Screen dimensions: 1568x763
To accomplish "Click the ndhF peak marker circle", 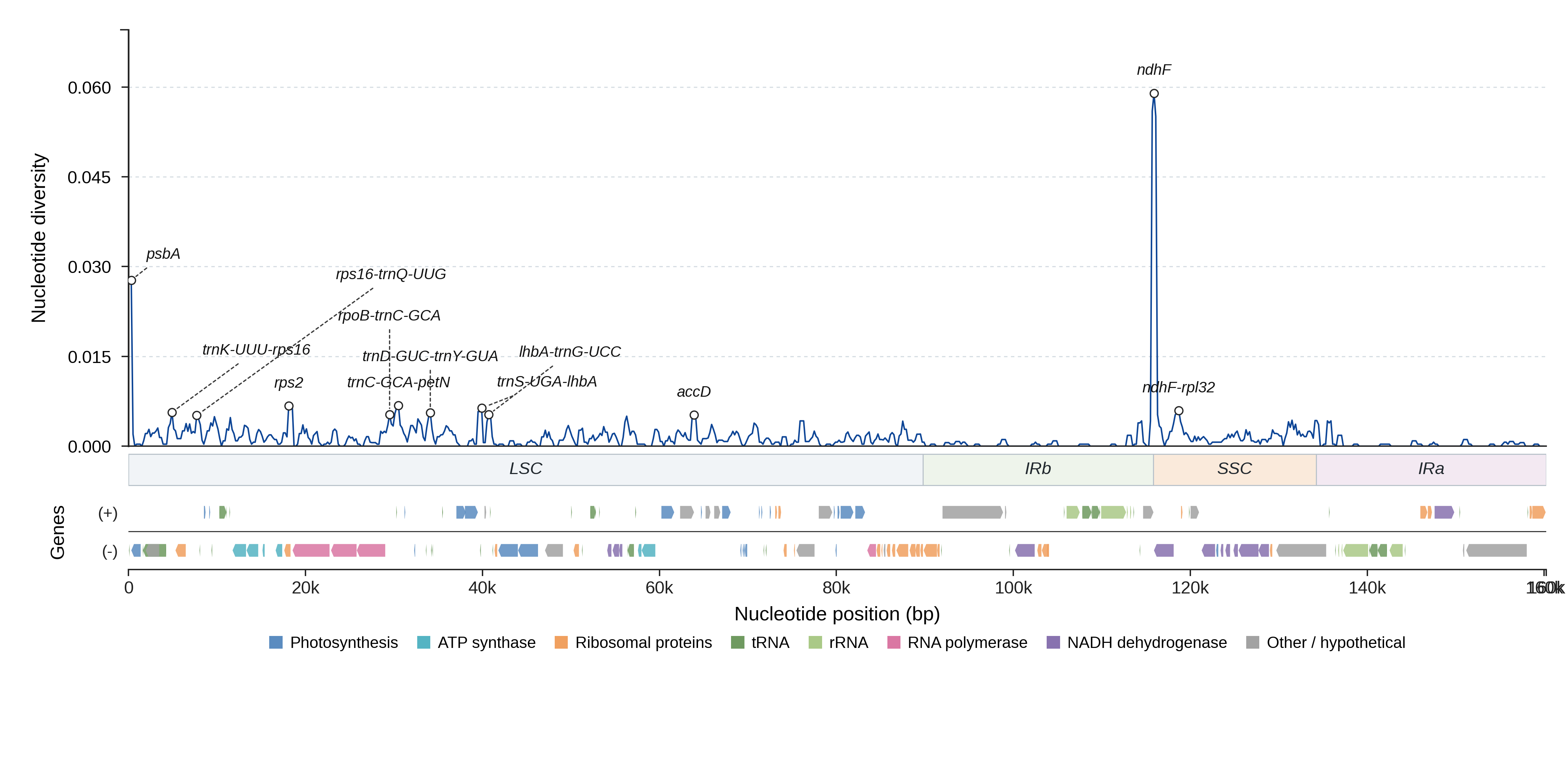I will pos(1154,94).
